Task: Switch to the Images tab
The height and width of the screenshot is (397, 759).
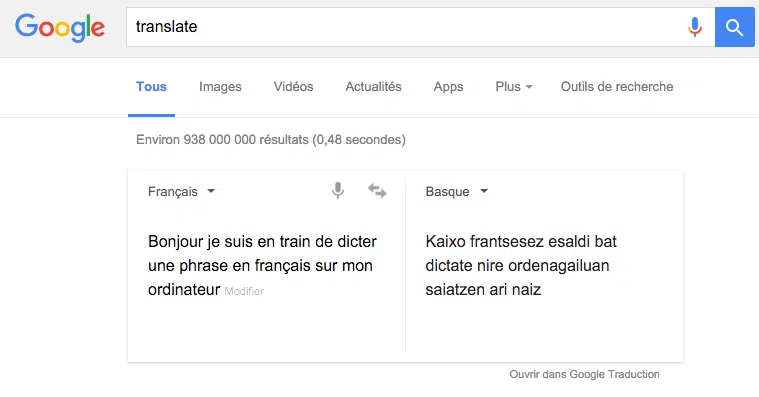Action: click(220, 87)
